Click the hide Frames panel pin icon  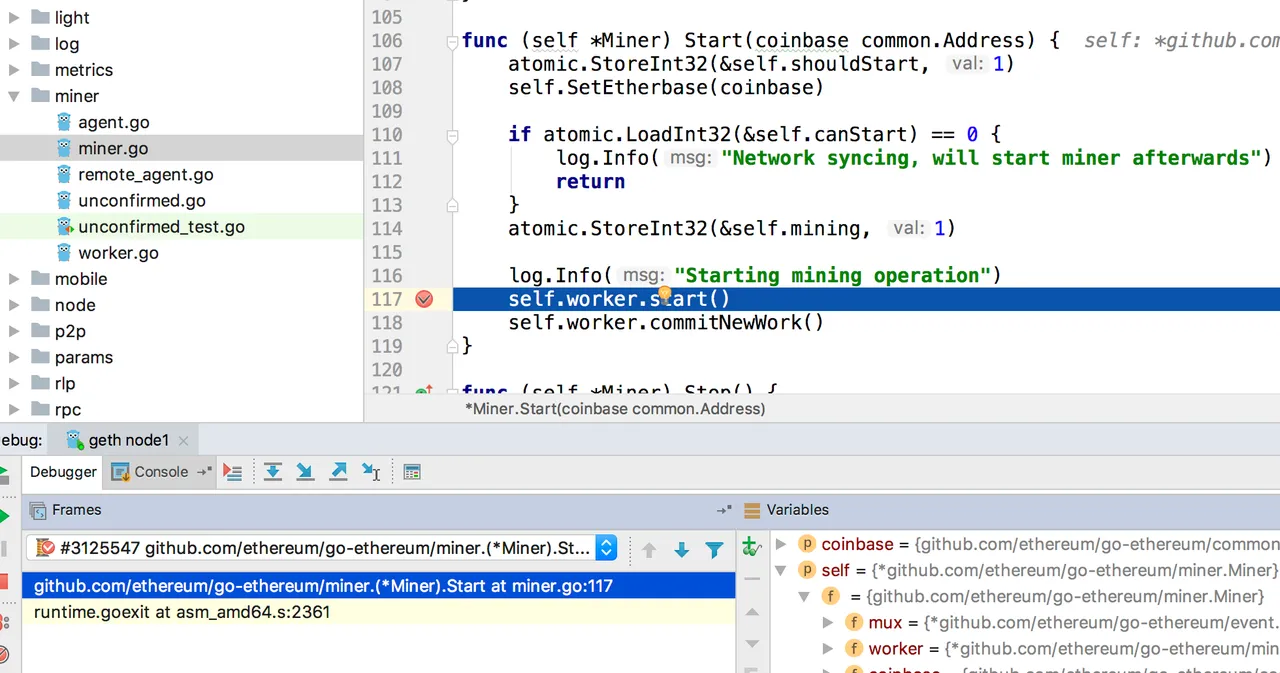click(x=724, y=510)
